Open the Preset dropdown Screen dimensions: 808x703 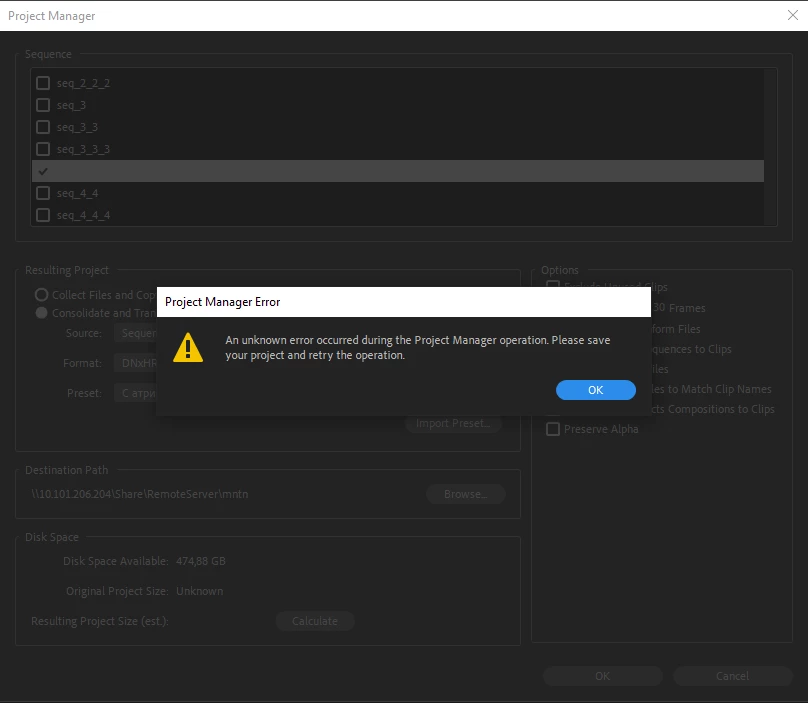tap(136, 393)
